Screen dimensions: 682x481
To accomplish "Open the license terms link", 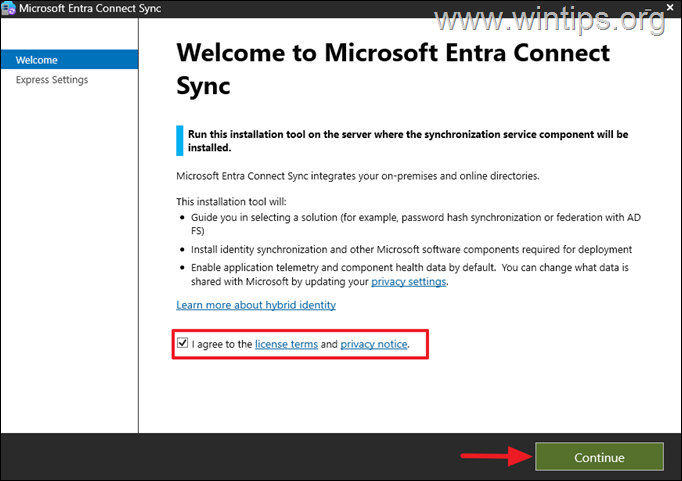I will point(286,344).
